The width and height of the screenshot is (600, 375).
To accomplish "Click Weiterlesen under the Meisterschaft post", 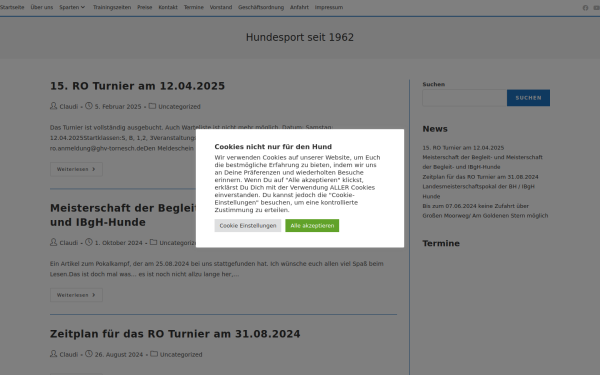I will [76, 295].
